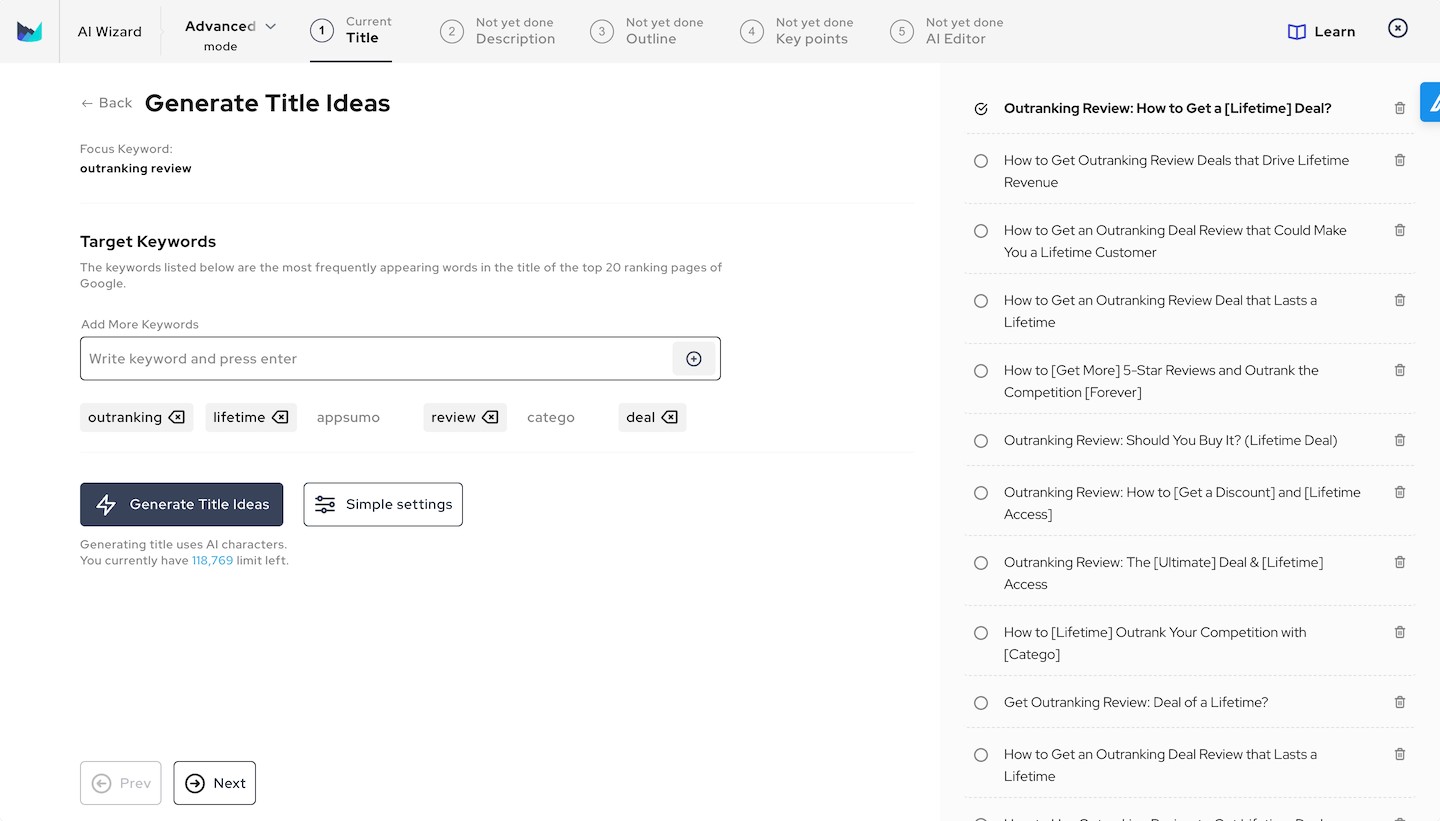Go to the Outline step
1440x821 pixels.
[647, 31]
